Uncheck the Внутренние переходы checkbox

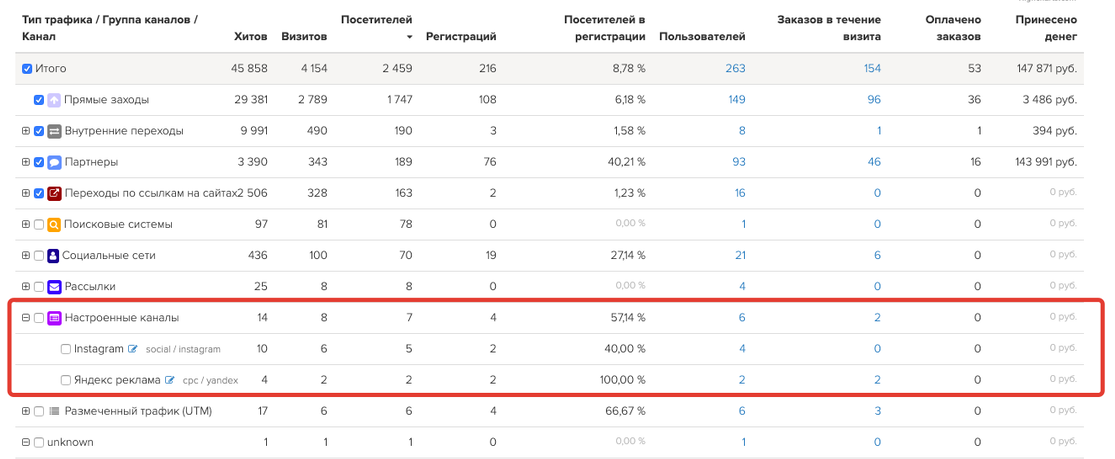[x=39, y=131]
